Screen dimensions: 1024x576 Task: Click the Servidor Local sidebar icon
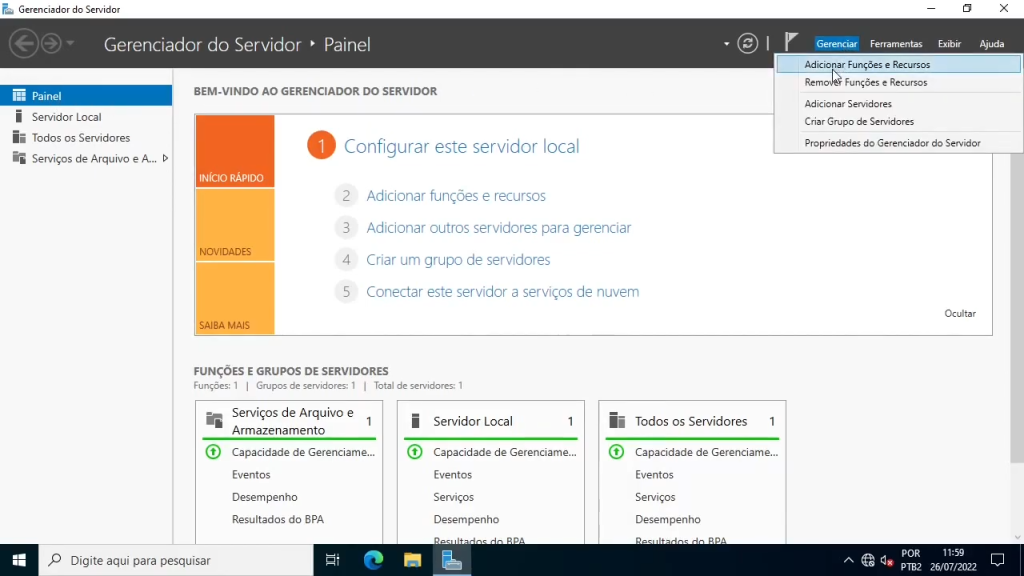19,116
